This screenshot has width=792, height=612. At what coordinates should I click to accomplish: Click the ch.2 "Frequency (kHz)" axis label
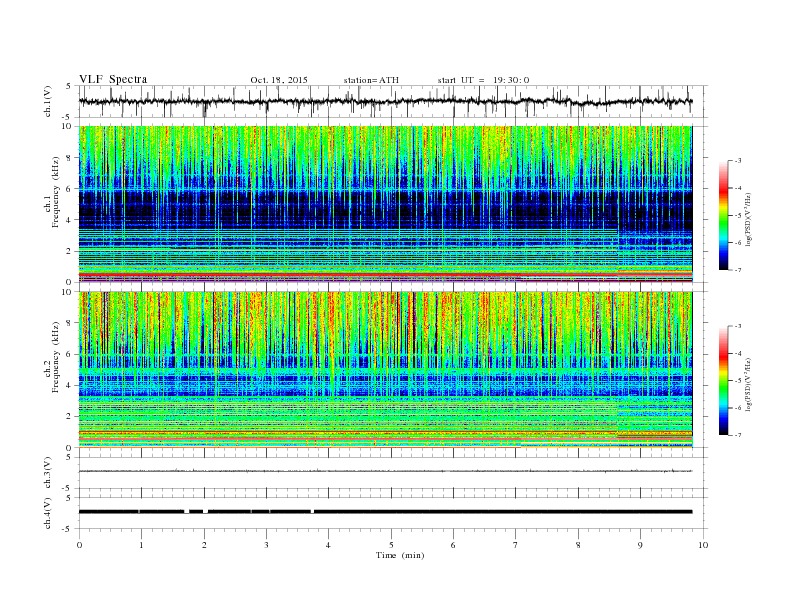tap(56, 357)
